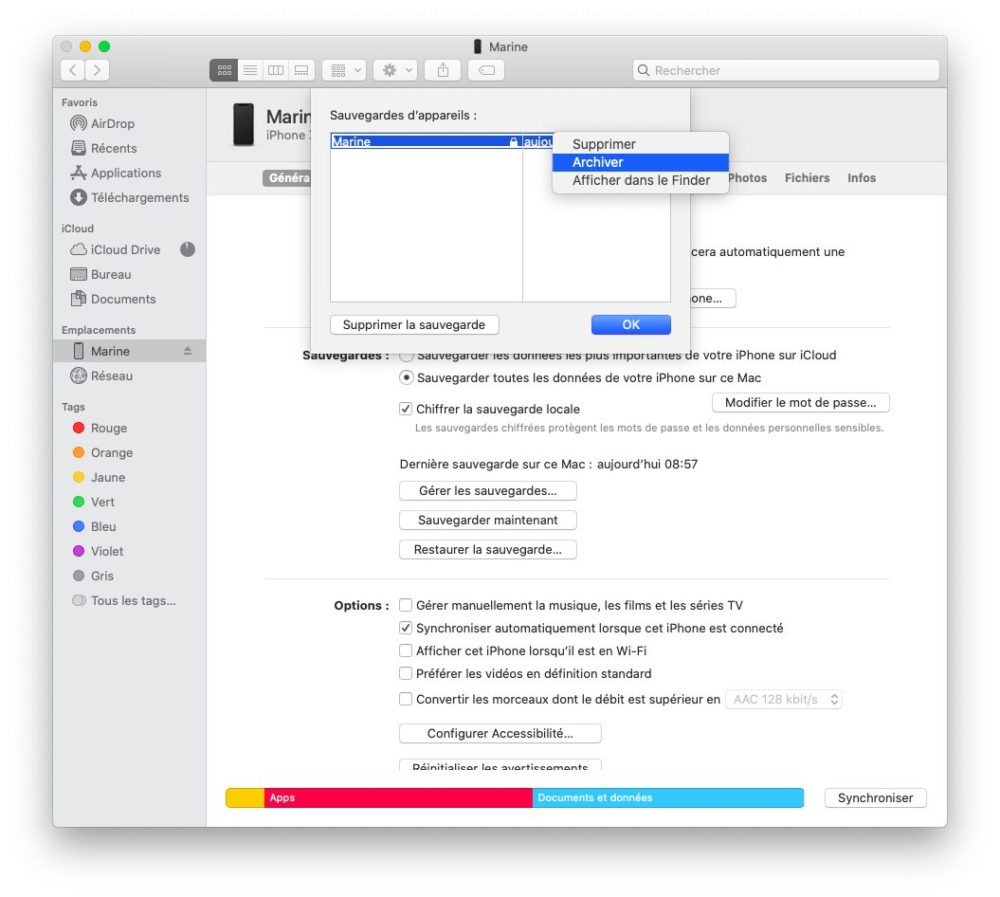Image resolution: width=1000 pixels, height=897 pixels.
Task: Click the Share toolbar icon
Action: click(443, 70)
